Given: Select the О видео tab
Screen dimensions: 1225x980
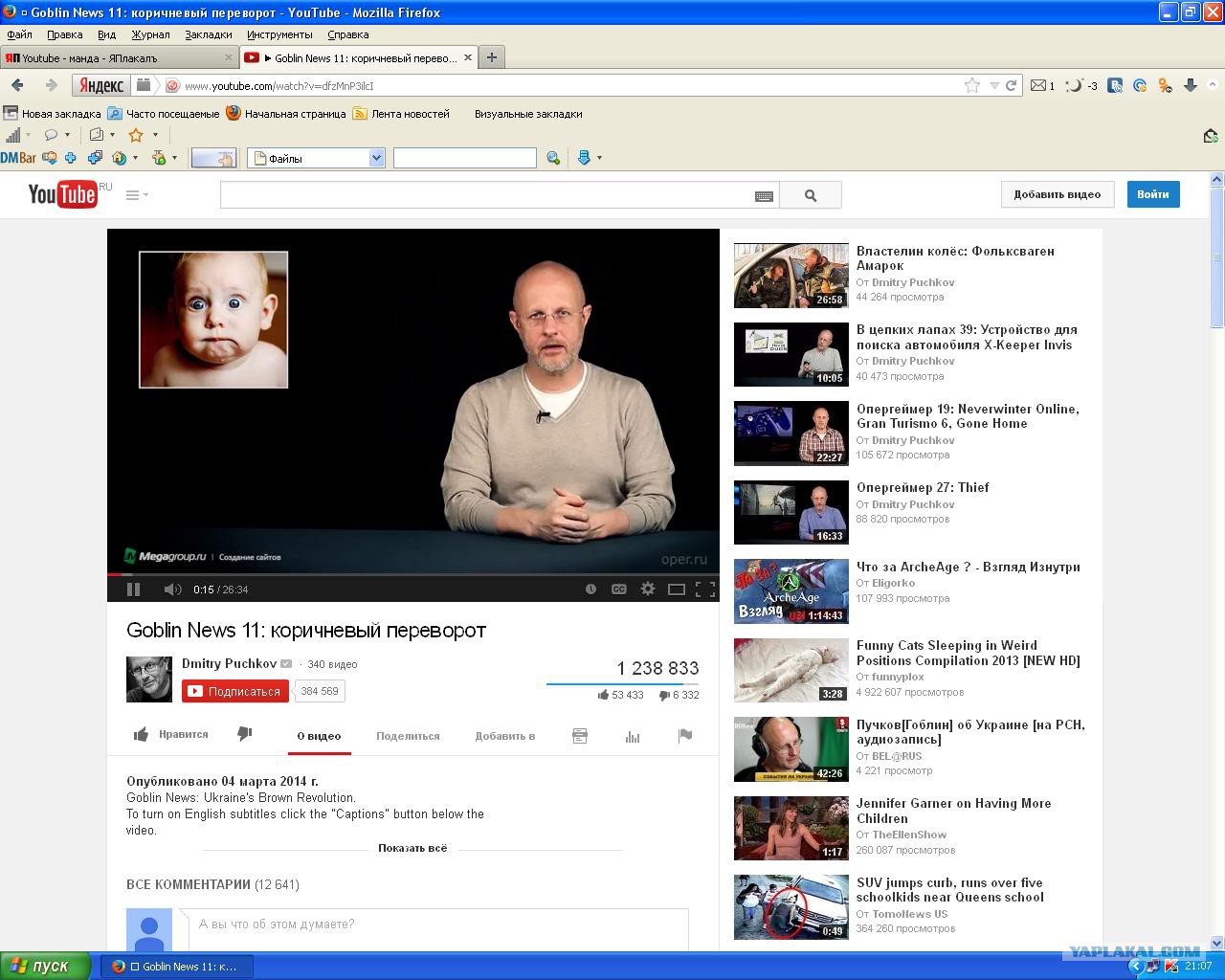Looking at the screenshot, I should coord(319,736).
